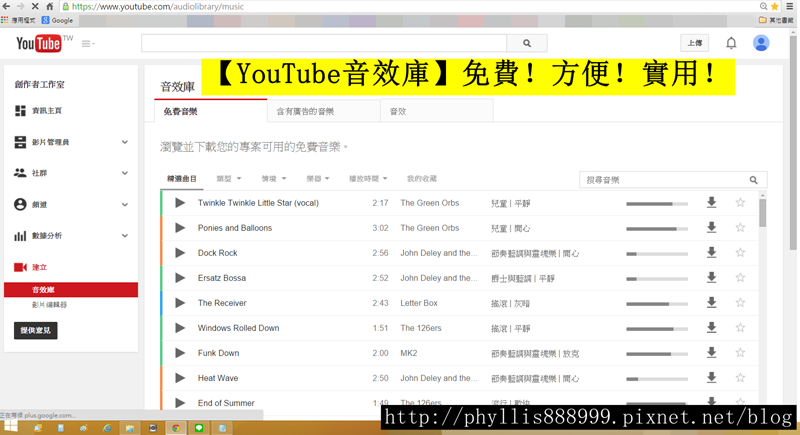
Task: Focus the YouTube top search box
Action: click(x=324, y=43)
